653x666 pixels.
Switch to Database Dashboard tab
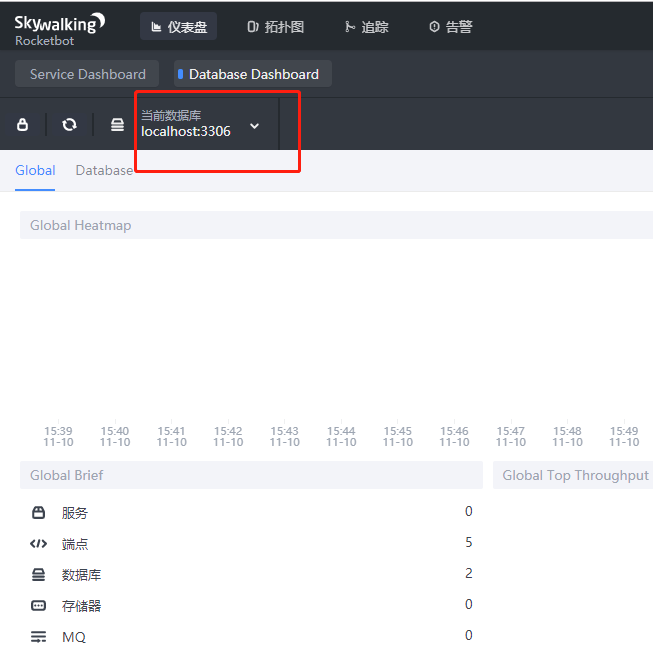(253, 74)
